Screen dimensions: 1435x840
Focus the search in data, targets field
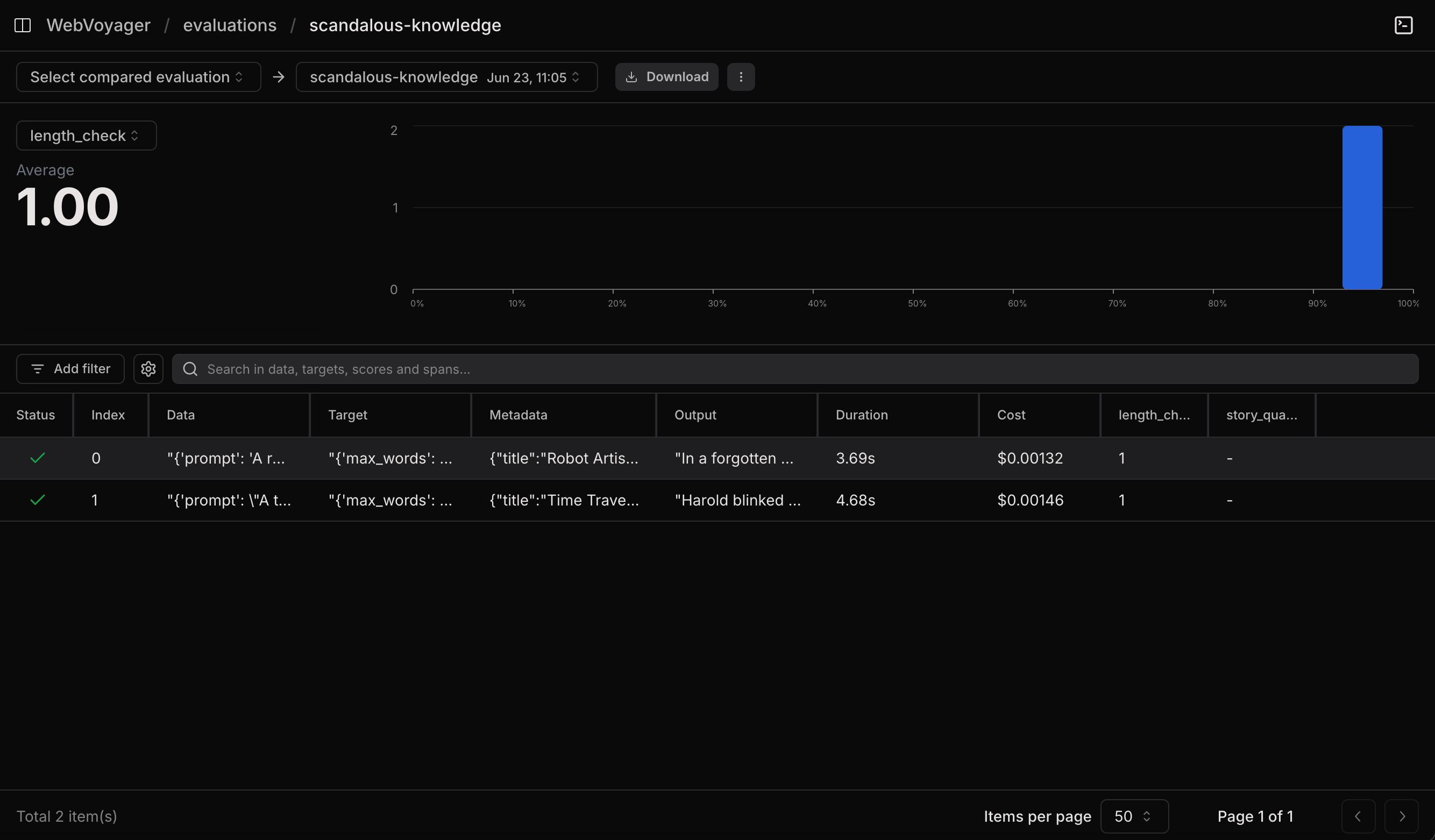coord(795,369)
